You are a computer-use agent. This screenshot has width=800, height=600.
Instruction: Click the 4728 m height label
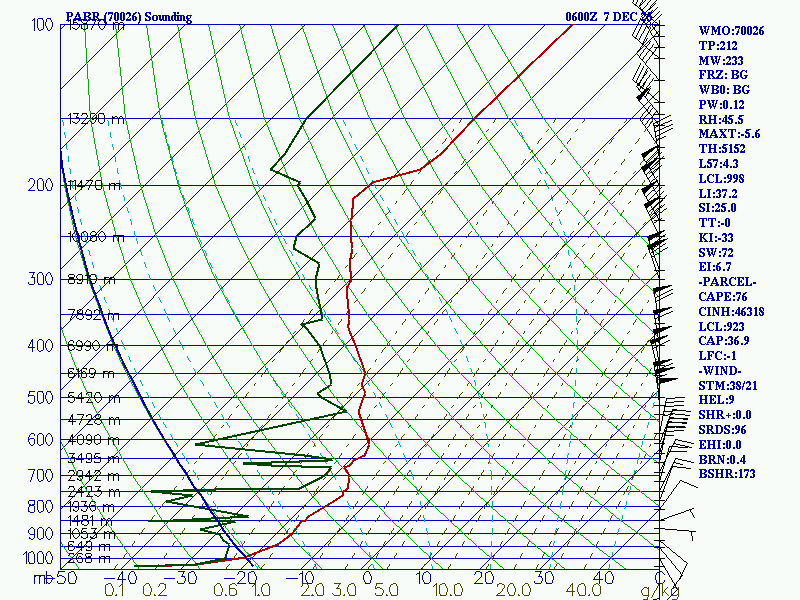pos(94,420)
